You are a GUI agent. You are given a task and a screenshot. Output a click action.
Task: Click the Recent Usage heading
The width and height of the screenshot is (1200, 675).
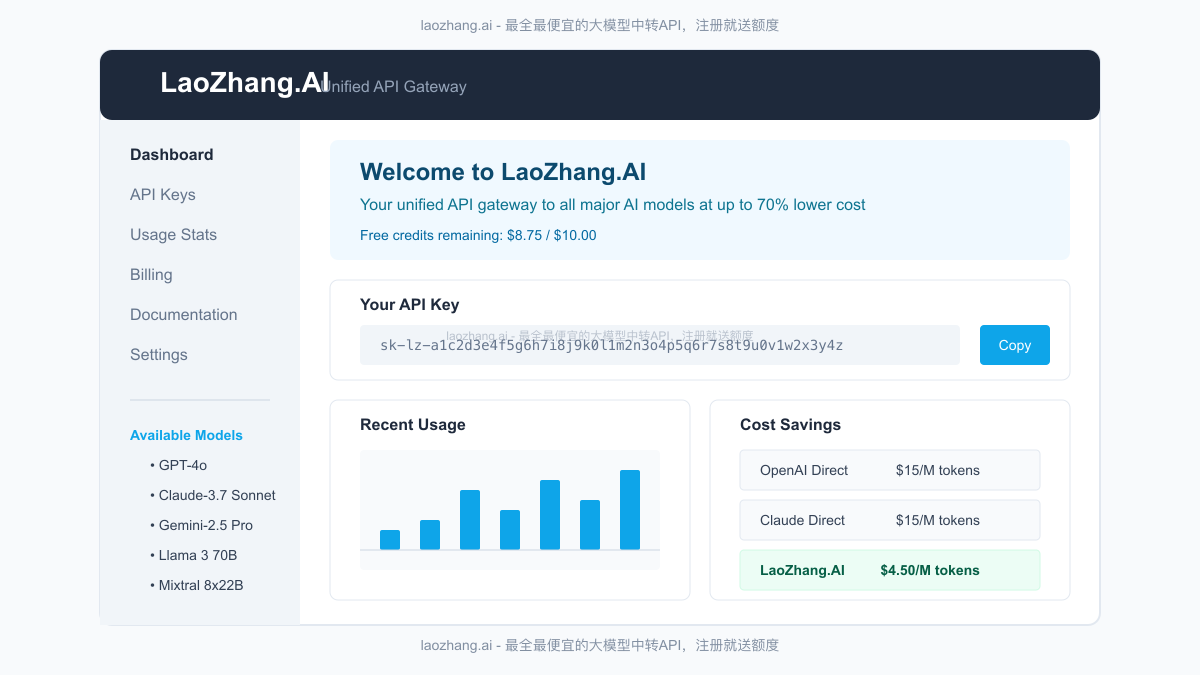point(413,425)
